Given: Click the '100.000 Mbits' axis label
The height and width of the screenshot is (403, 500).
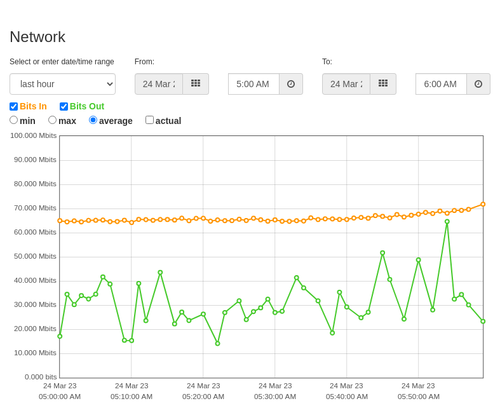Looking at the screenshot, I should pyautogui.click(x=33, y=136).
